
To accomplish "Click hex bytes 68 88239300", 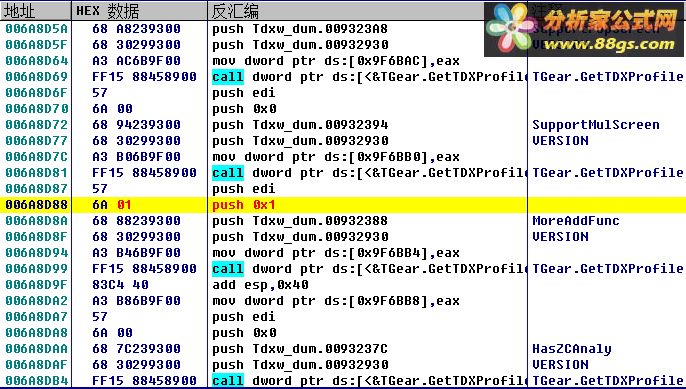I will coord(136,221).
